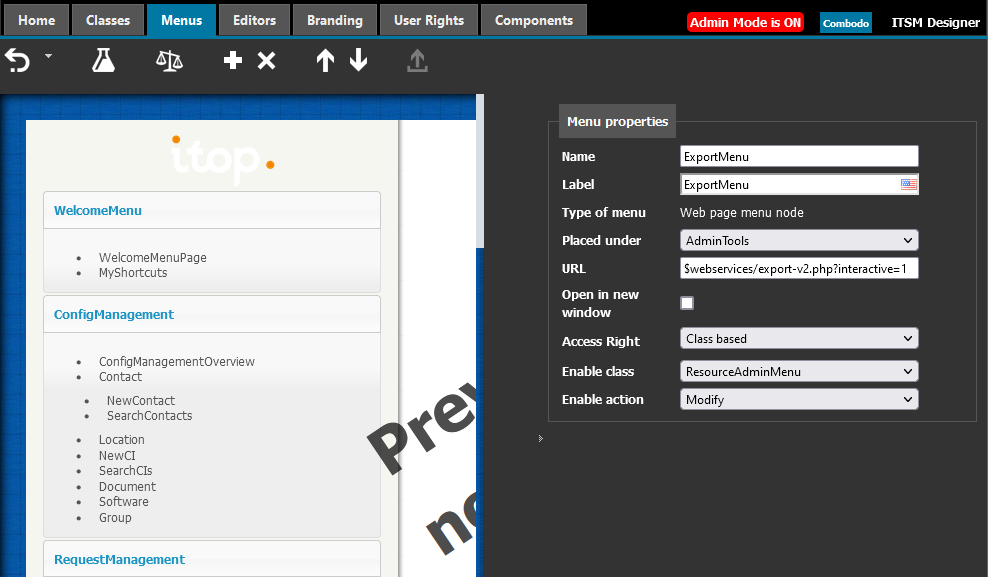The width and height of the screenshot is (988, 577).
Task: Open the undo history dropdown arrow
Action: tap(48, 57)
